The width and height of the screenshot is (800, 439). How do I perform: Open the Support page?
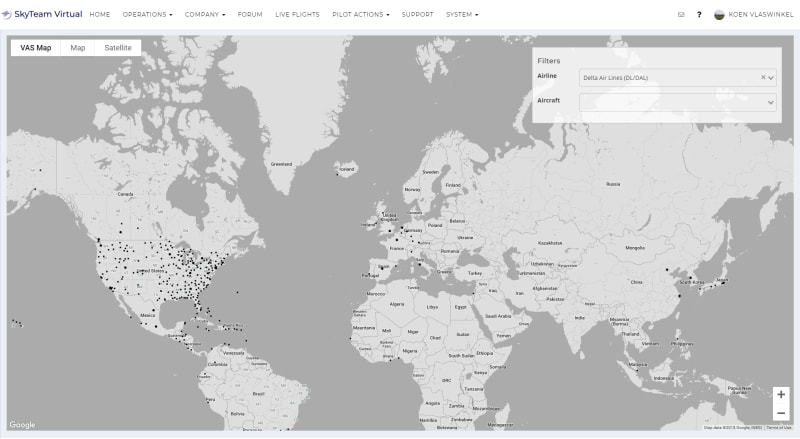pyautogui.click(x=417, y=15)
